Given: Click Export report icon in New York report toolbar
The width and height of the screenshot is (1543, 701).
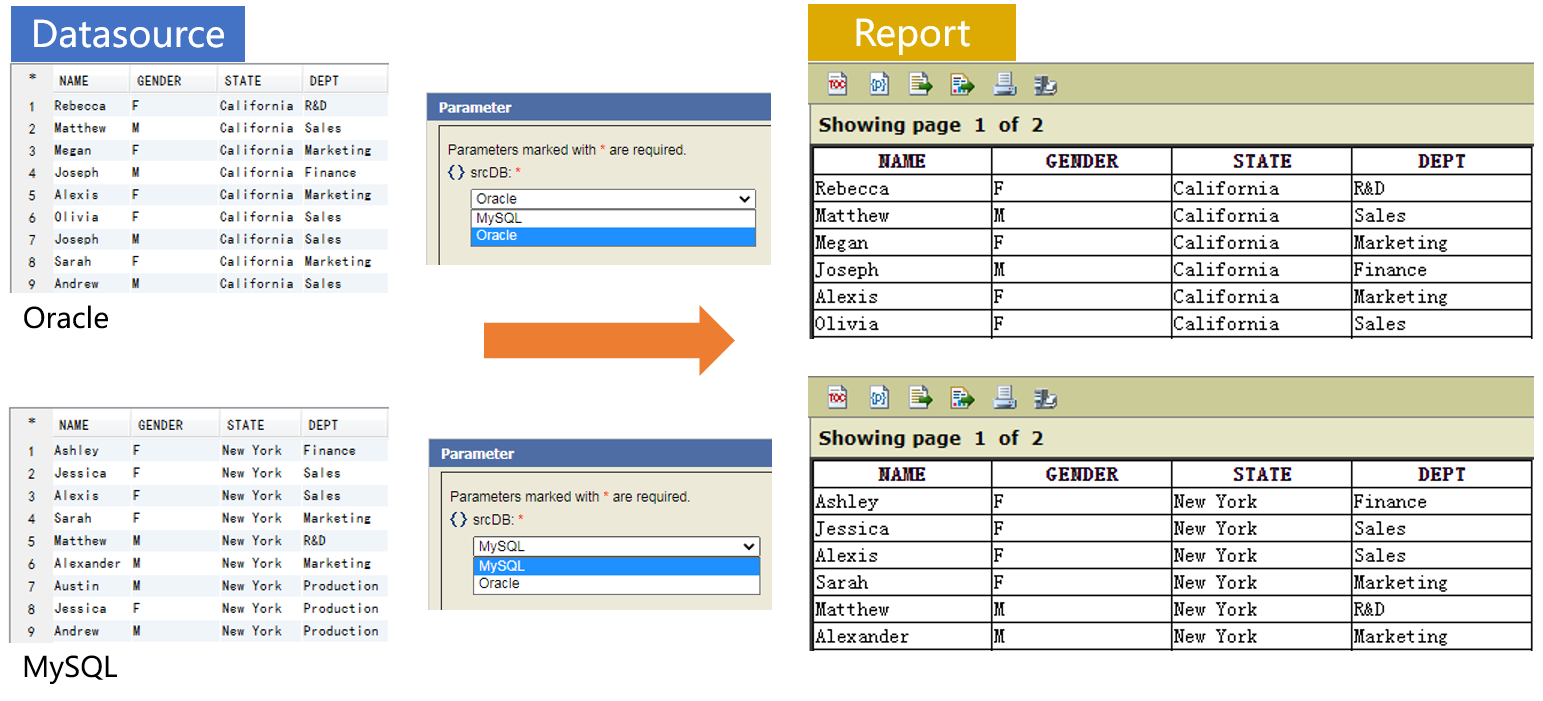Looking at the screenshot, I should click(962, 398).
